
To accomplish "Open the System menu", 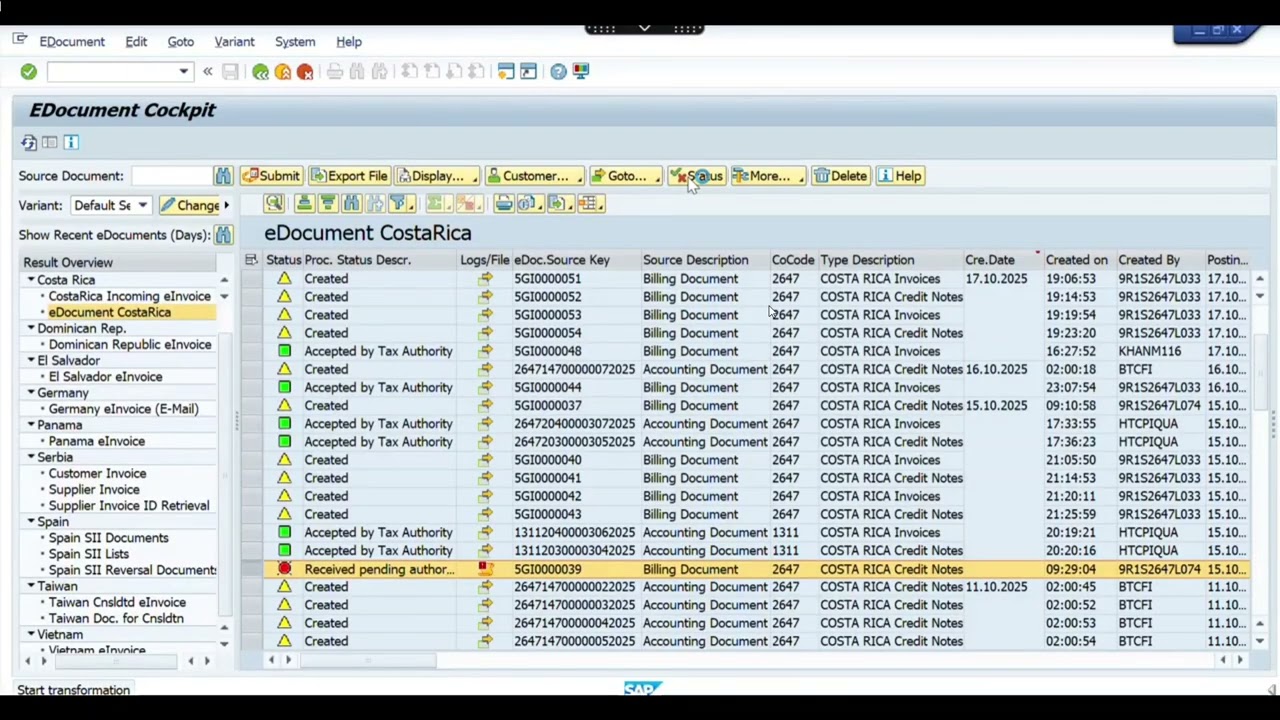I will (295, 42).
